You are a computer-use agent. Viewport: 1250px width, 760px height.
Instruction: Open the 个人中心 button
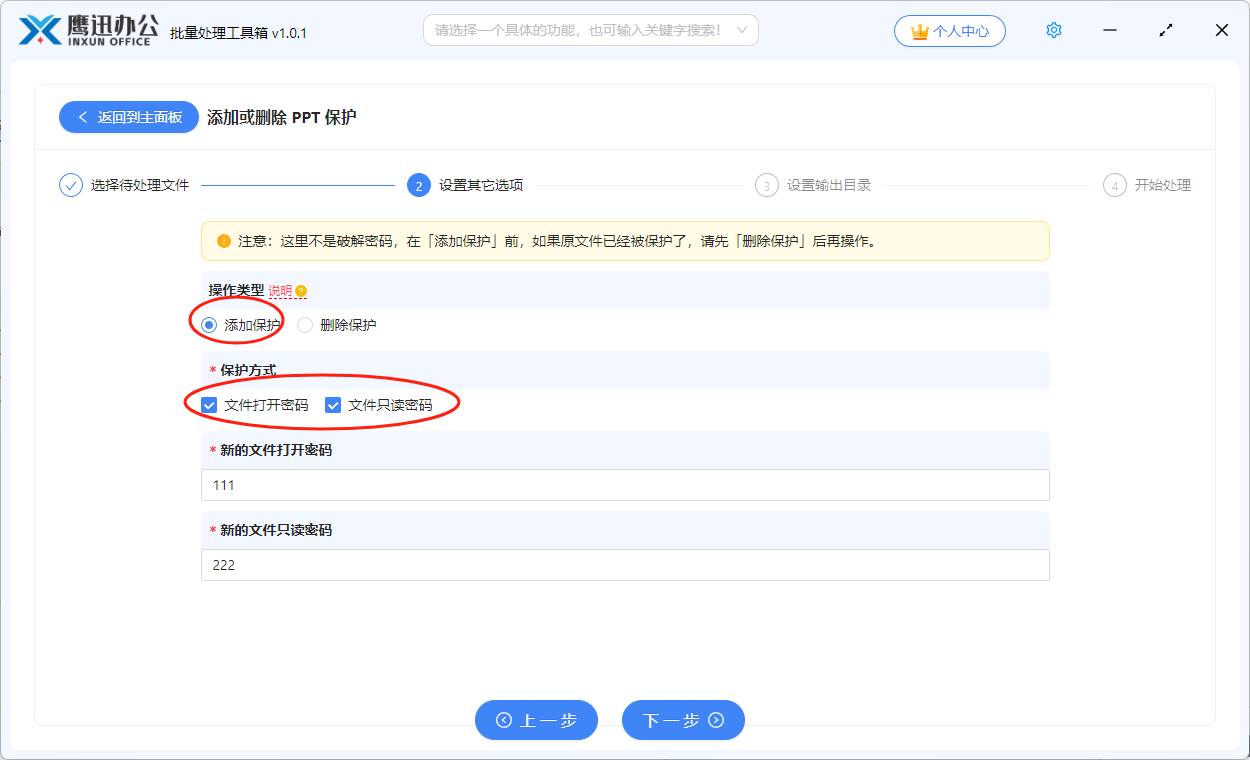[x=950, y=31]
